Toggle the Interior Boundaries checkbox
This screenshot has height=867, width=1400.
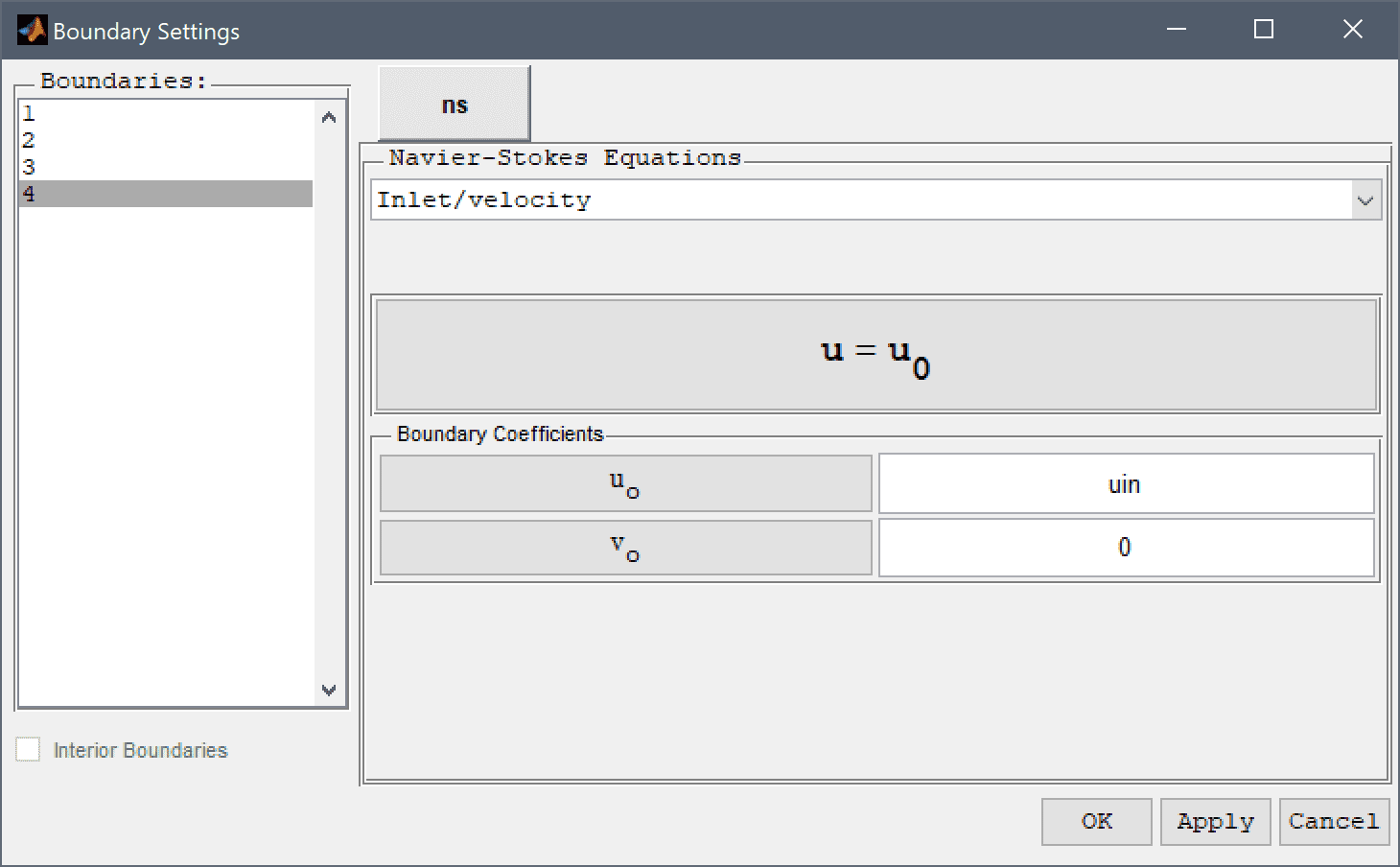click(x=29, y=750)
